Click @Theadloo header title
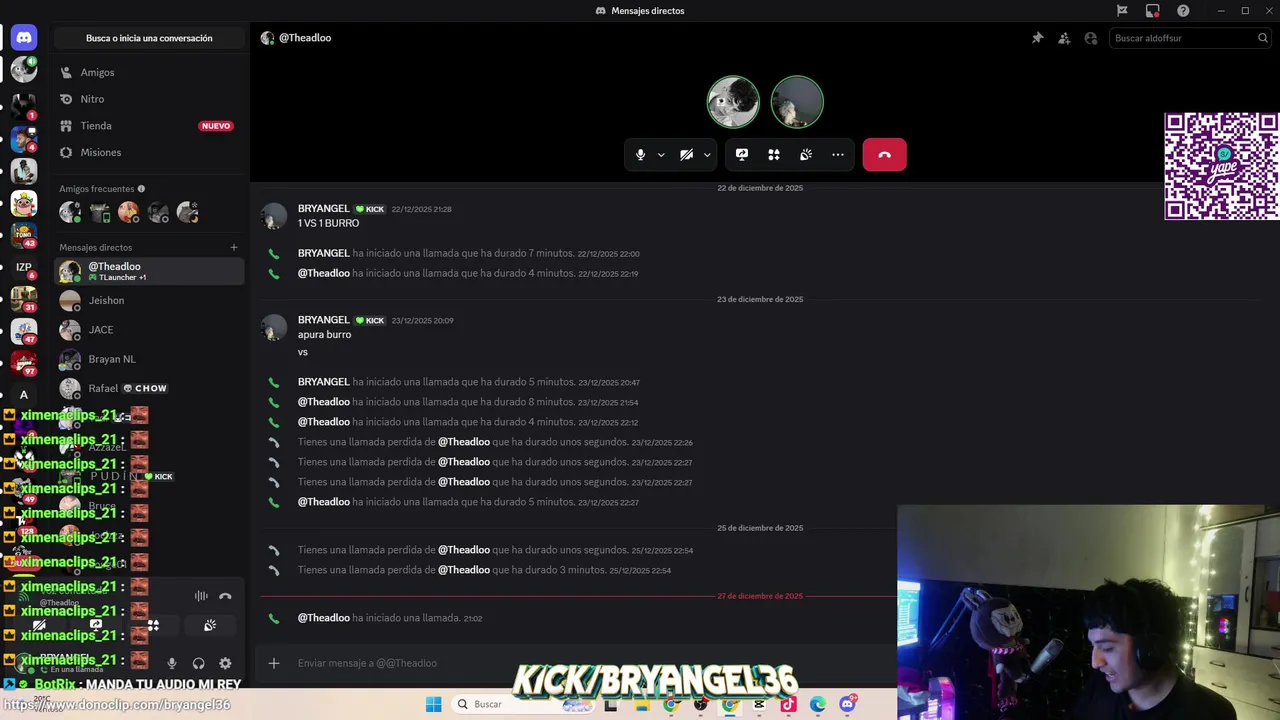Viewport: 1280px width, 720px height. (x=304, y=38)
